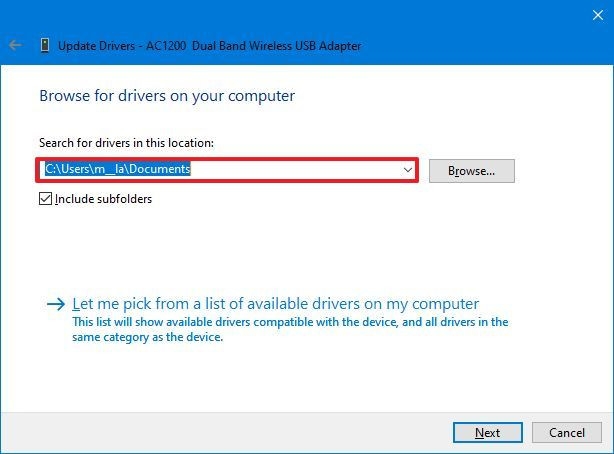Screen dimensions: 614x454
Task: Click the highlighted Documents path text
Action: pyautogui.click(x=118, y=170)
